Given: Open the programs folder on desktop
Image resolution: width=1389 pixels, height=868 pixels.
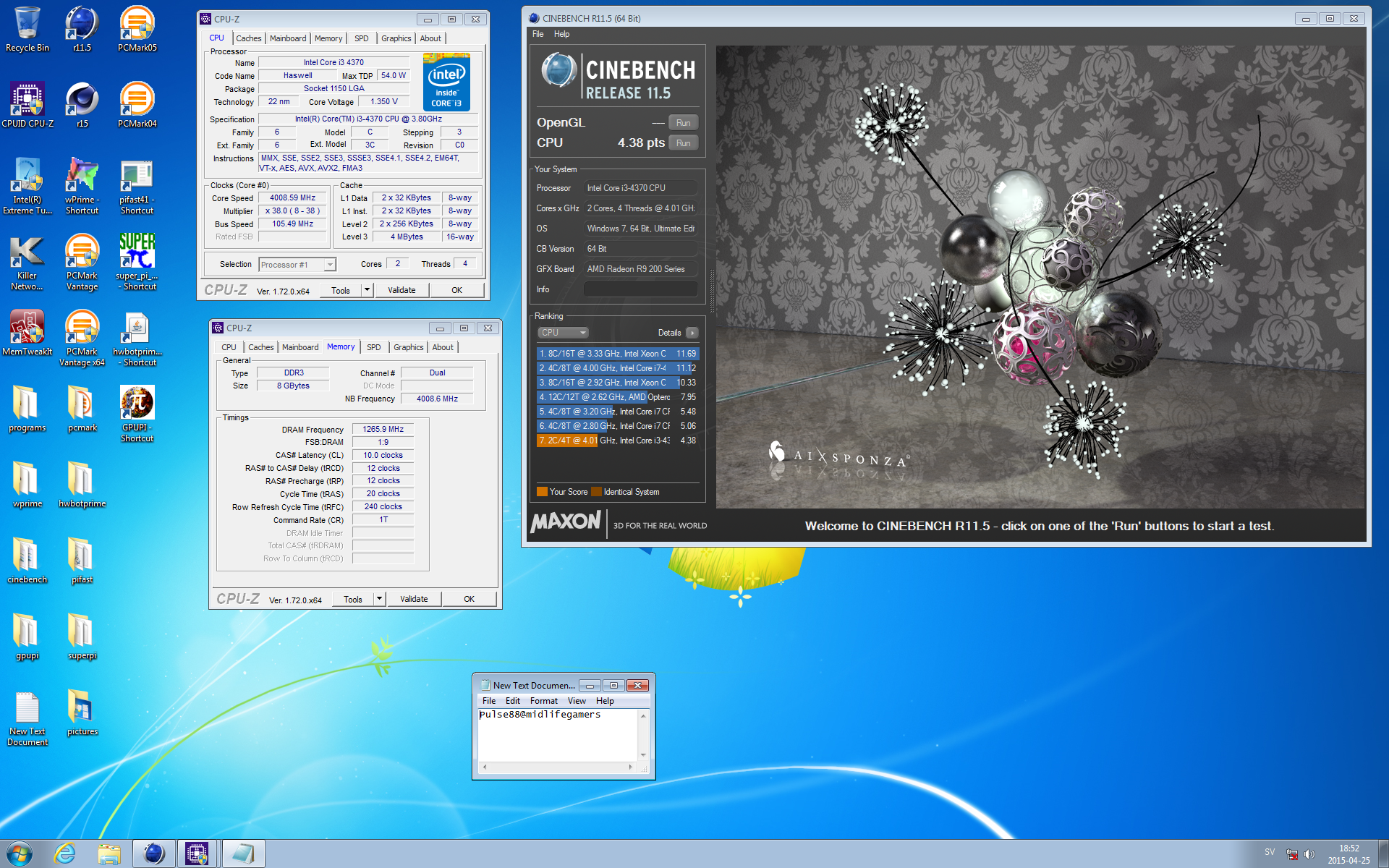Looking at the screenshot, I should click(27, 409).
